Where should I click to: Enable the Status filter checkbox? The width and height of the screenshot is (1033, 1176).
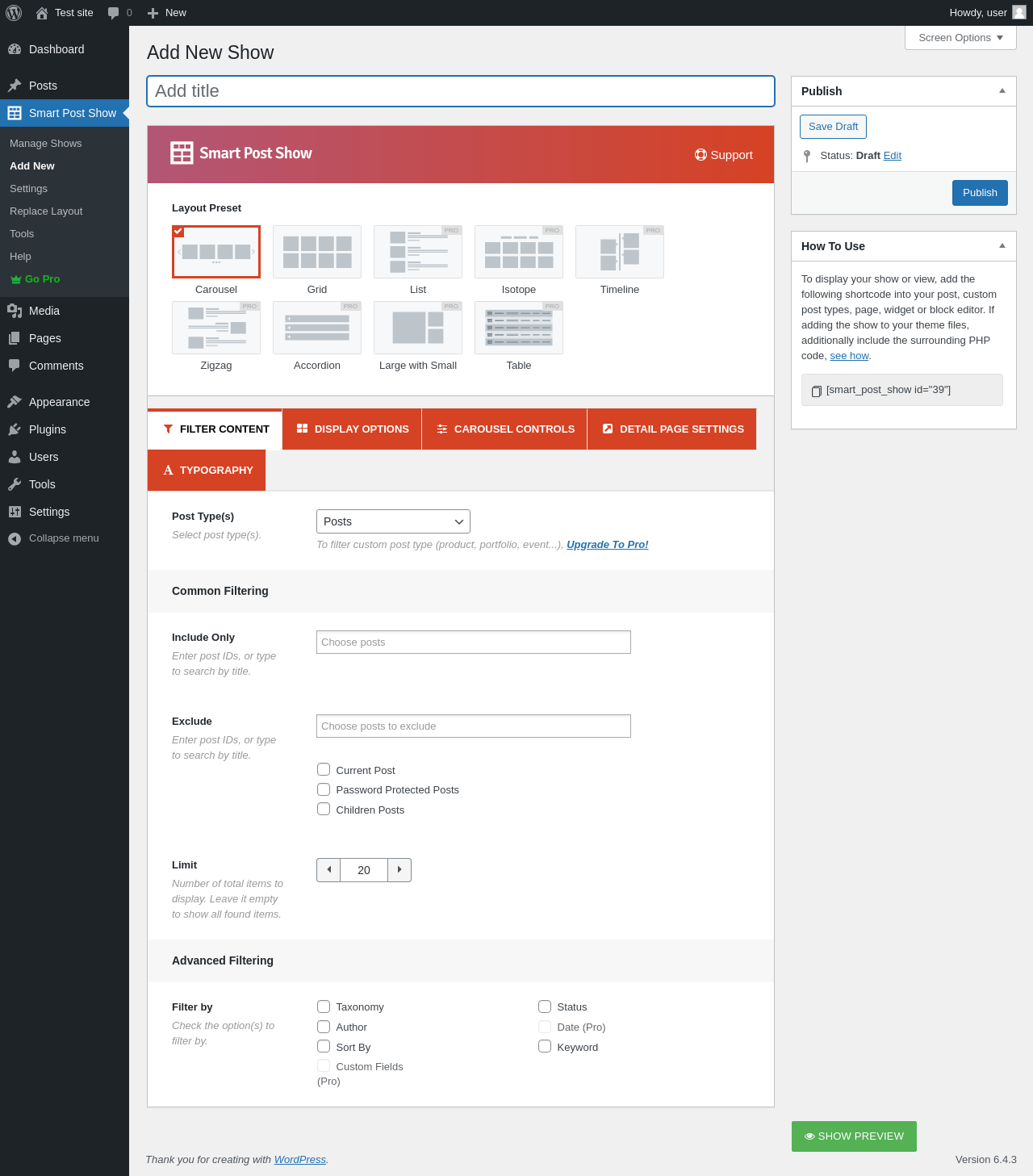[x=545, y=1007]
